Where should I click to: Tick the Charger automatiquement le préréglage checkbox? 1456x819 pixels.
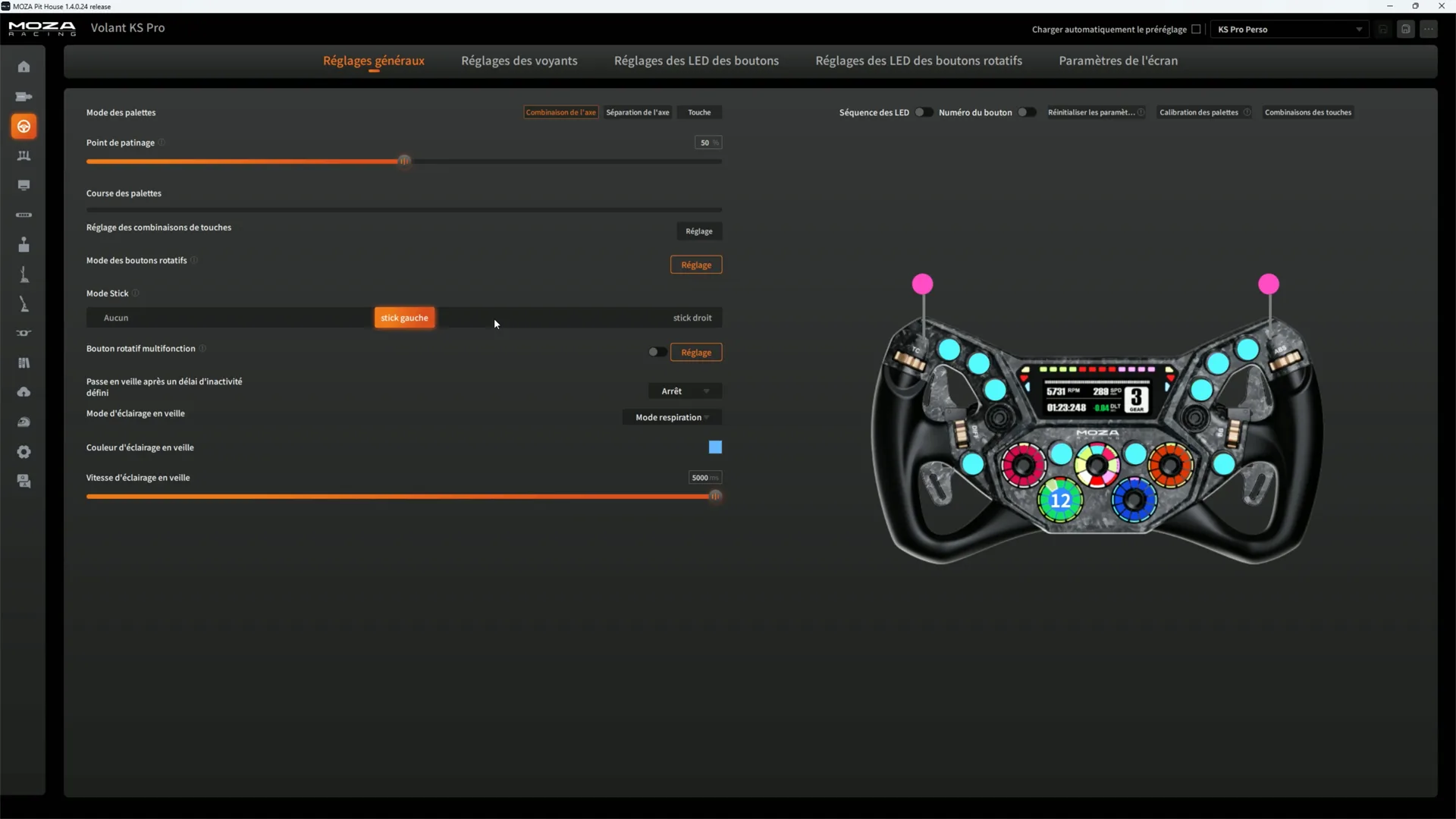coord(1196,30)
